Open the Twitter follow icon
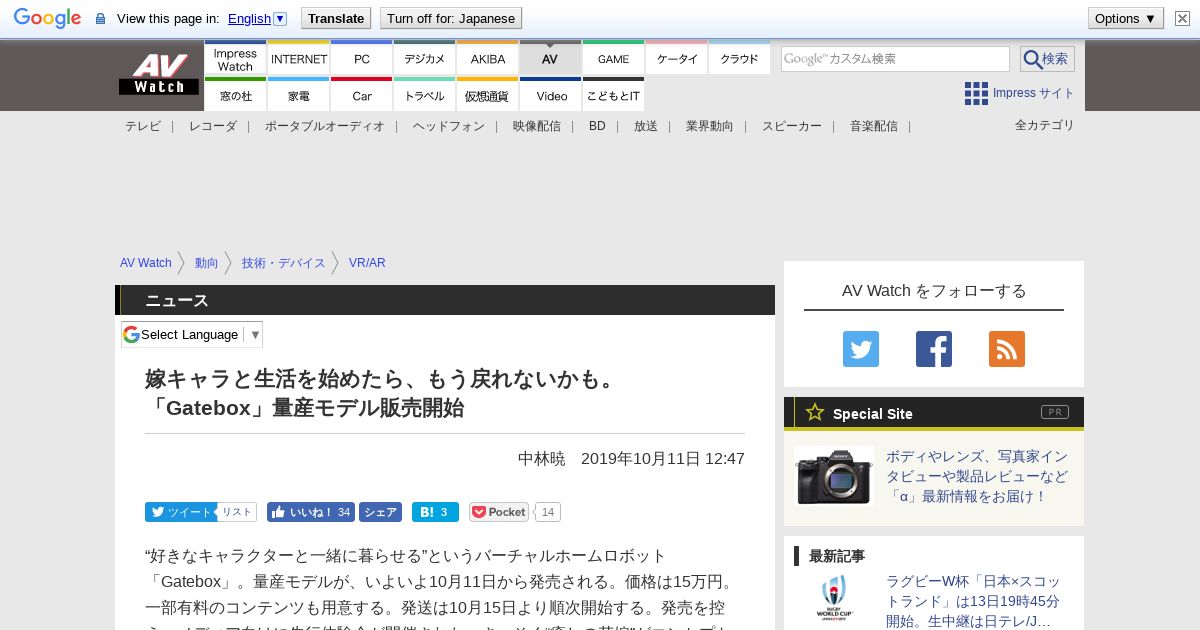The image size is (1200, 630). [x=861, y=349]
